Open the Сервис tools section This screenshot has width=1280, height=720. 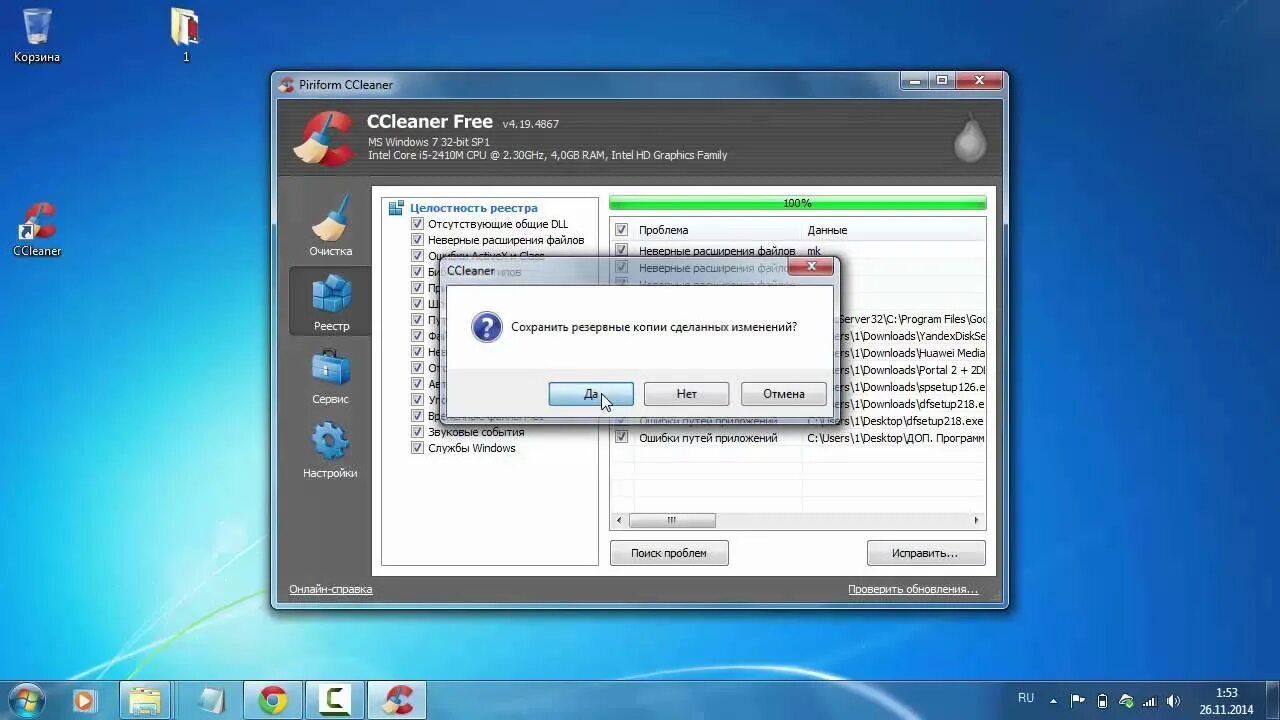pos(330,375)
